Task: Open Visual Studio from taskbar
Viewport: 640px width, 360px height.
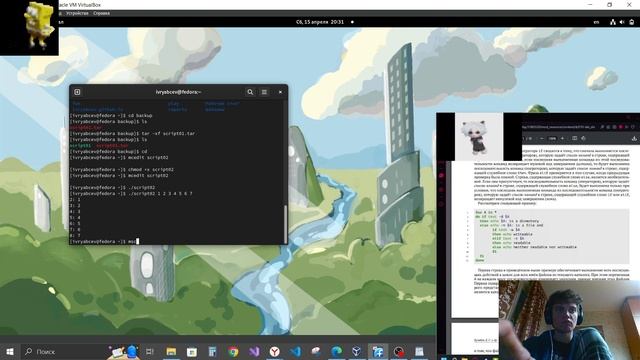Action: tap(254, 351)
